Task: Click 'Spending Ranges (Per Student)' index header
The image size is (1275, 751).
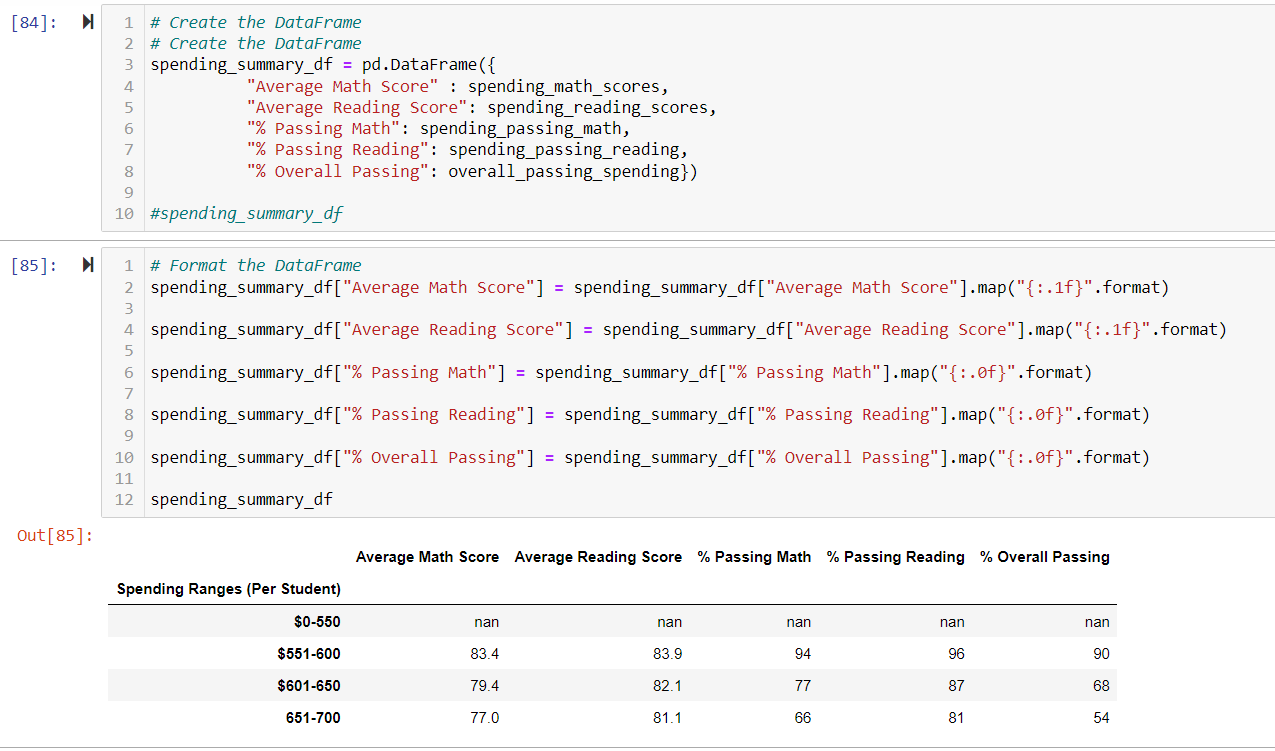Action: [229, 589]
